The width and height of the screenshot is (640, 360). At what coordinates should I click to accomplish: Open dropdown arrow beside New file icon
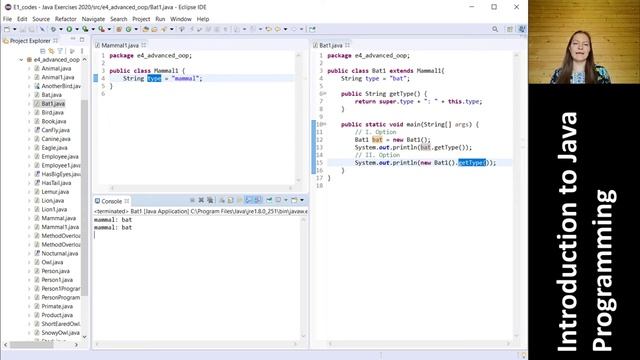coord(15,29)
